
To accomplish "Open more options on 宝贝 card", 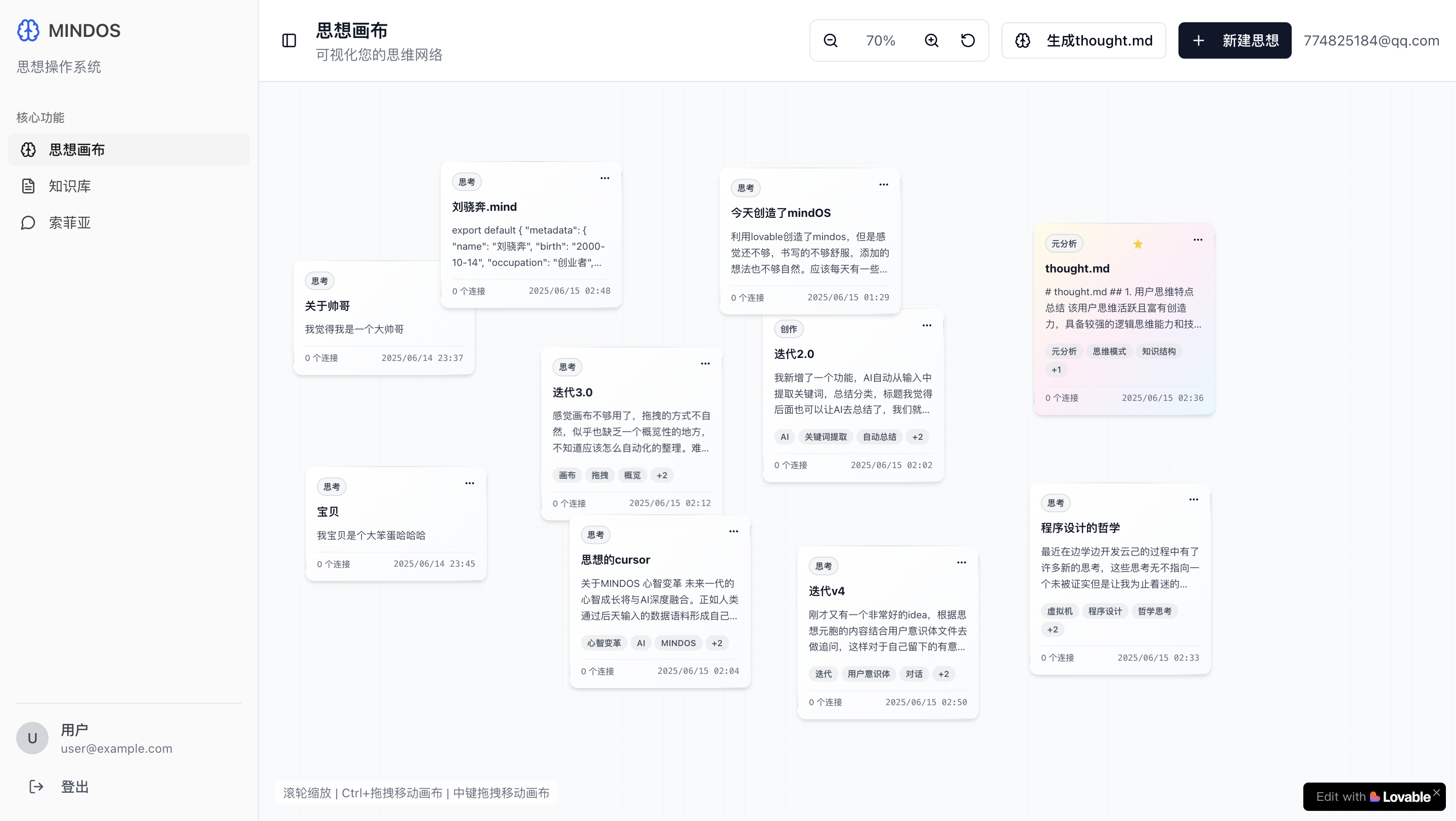I will tap(470, 483).
